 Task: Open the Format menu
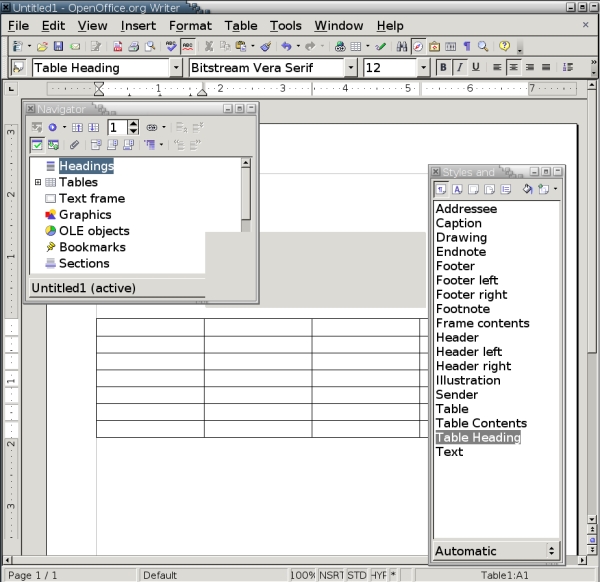[x=190, y=25]
